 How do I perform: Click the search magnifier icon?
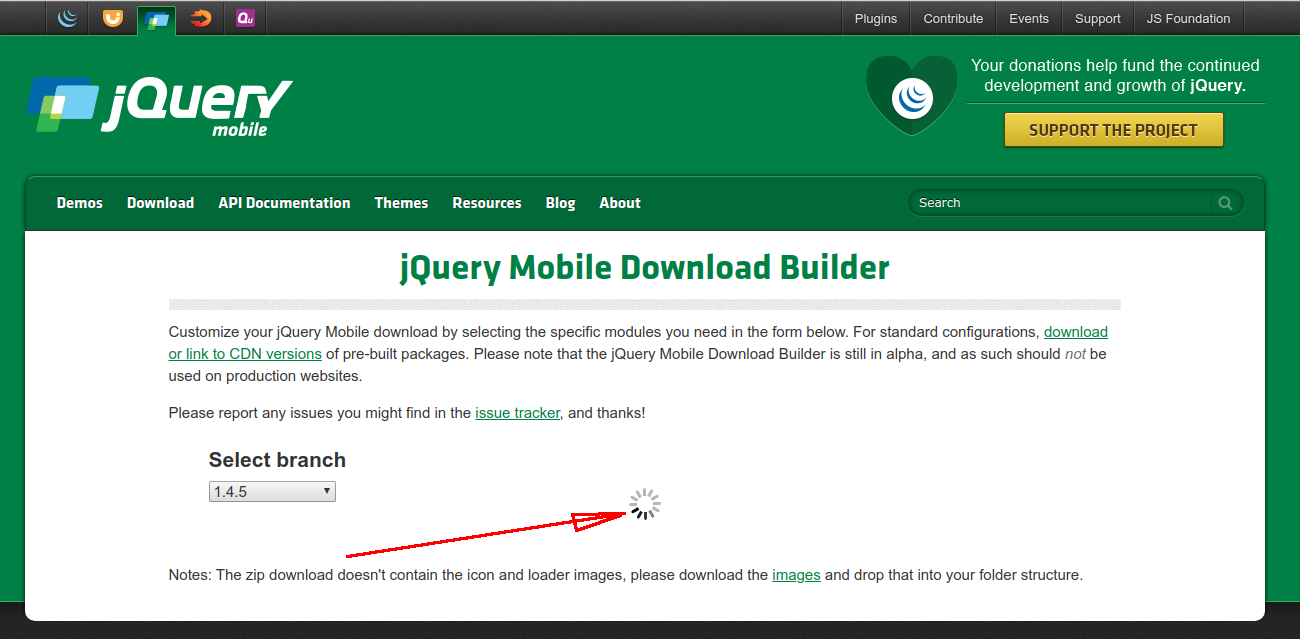click(x=1225, y=203)
